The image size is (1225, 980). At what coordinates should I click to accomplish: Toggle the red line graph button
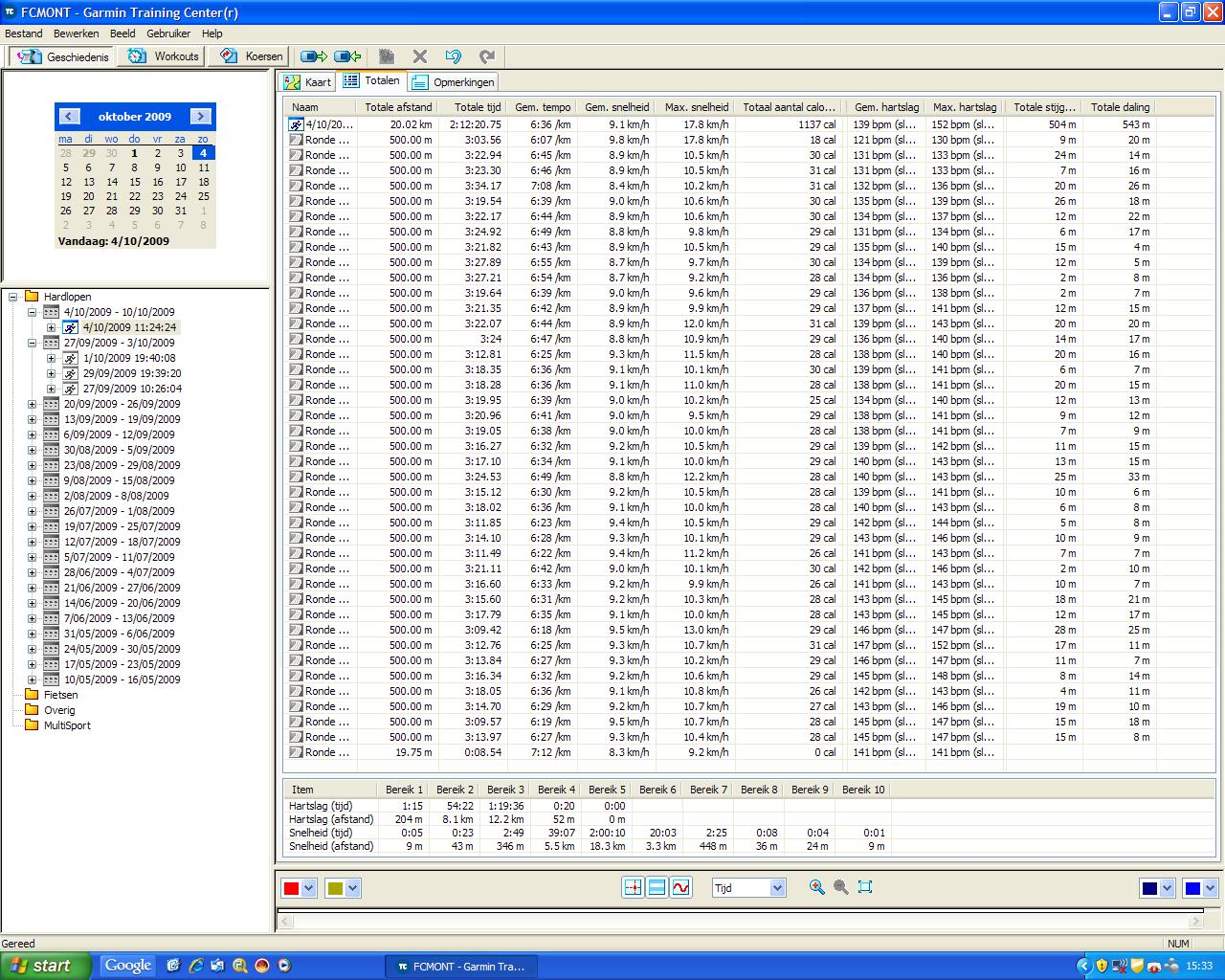tap(680, 887)
